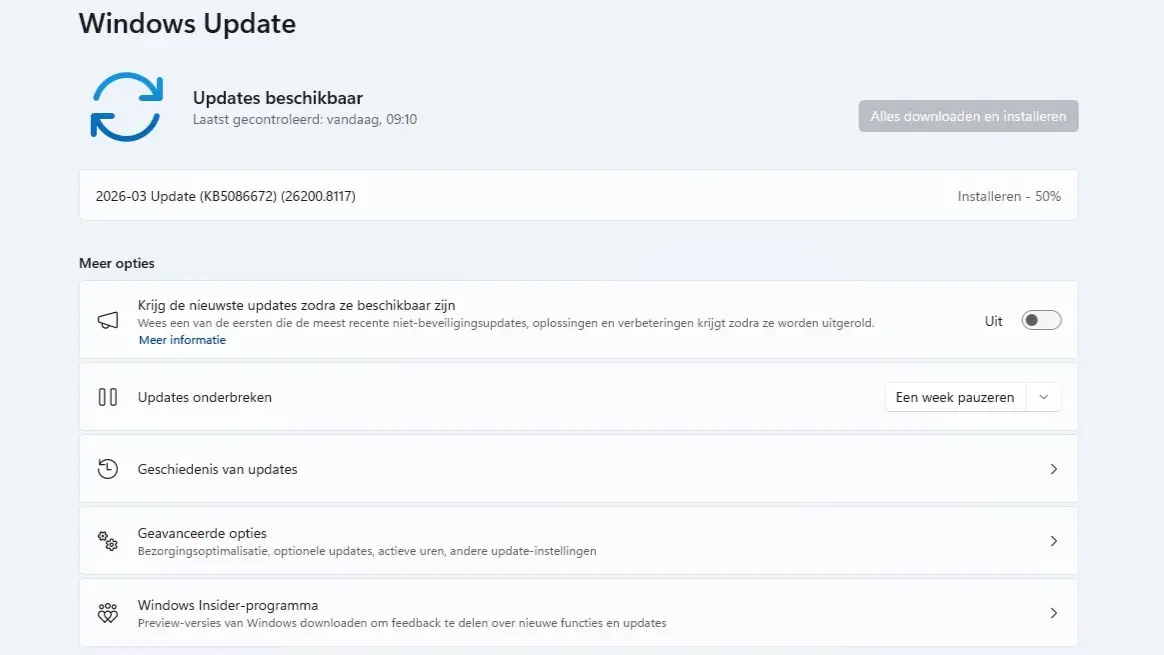This screenshot has height=655, width=1164.
Task: Open the Geschiedenis van updates entry
Action: pos(217,469)
